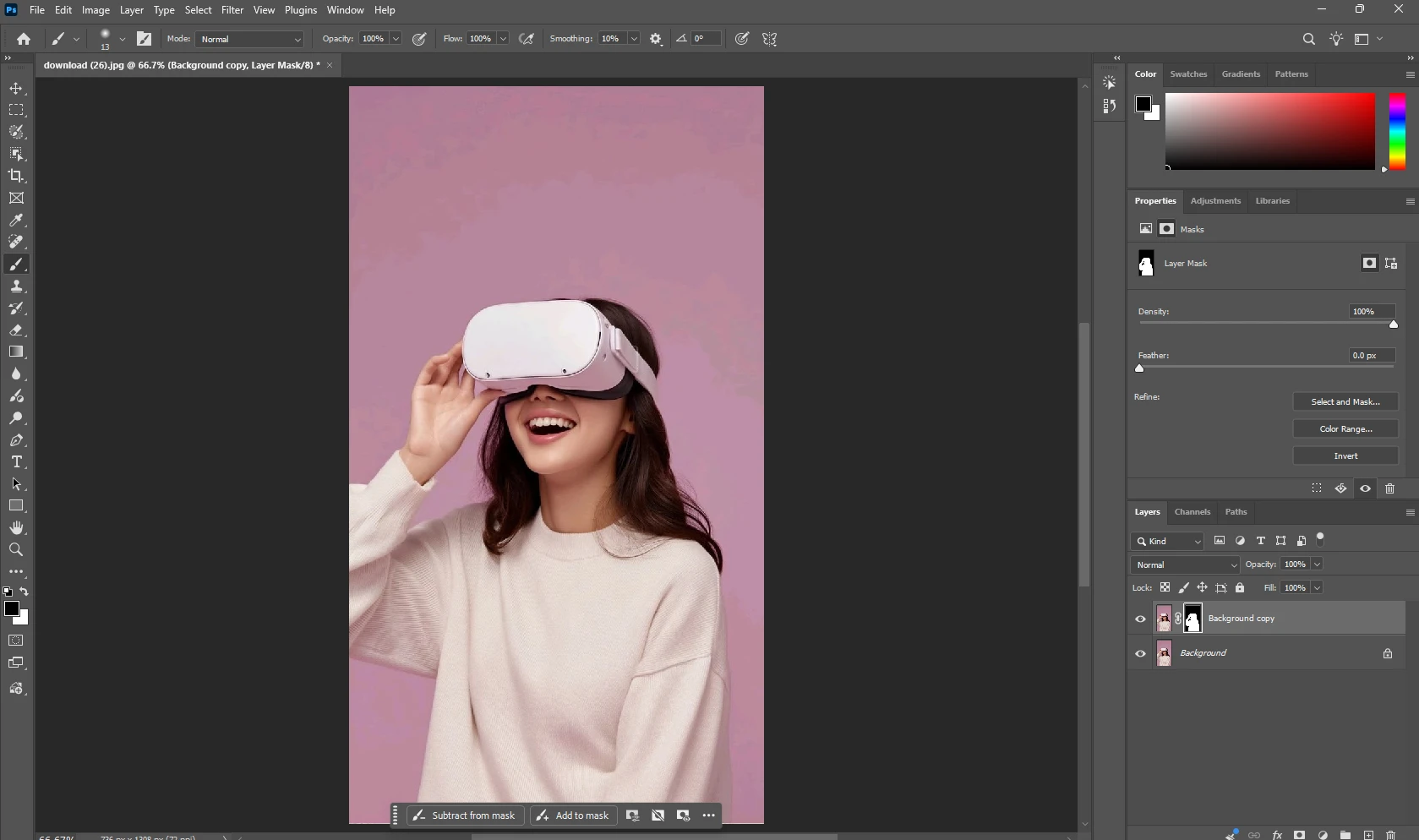Select the Eraser tool

point(16,330)
